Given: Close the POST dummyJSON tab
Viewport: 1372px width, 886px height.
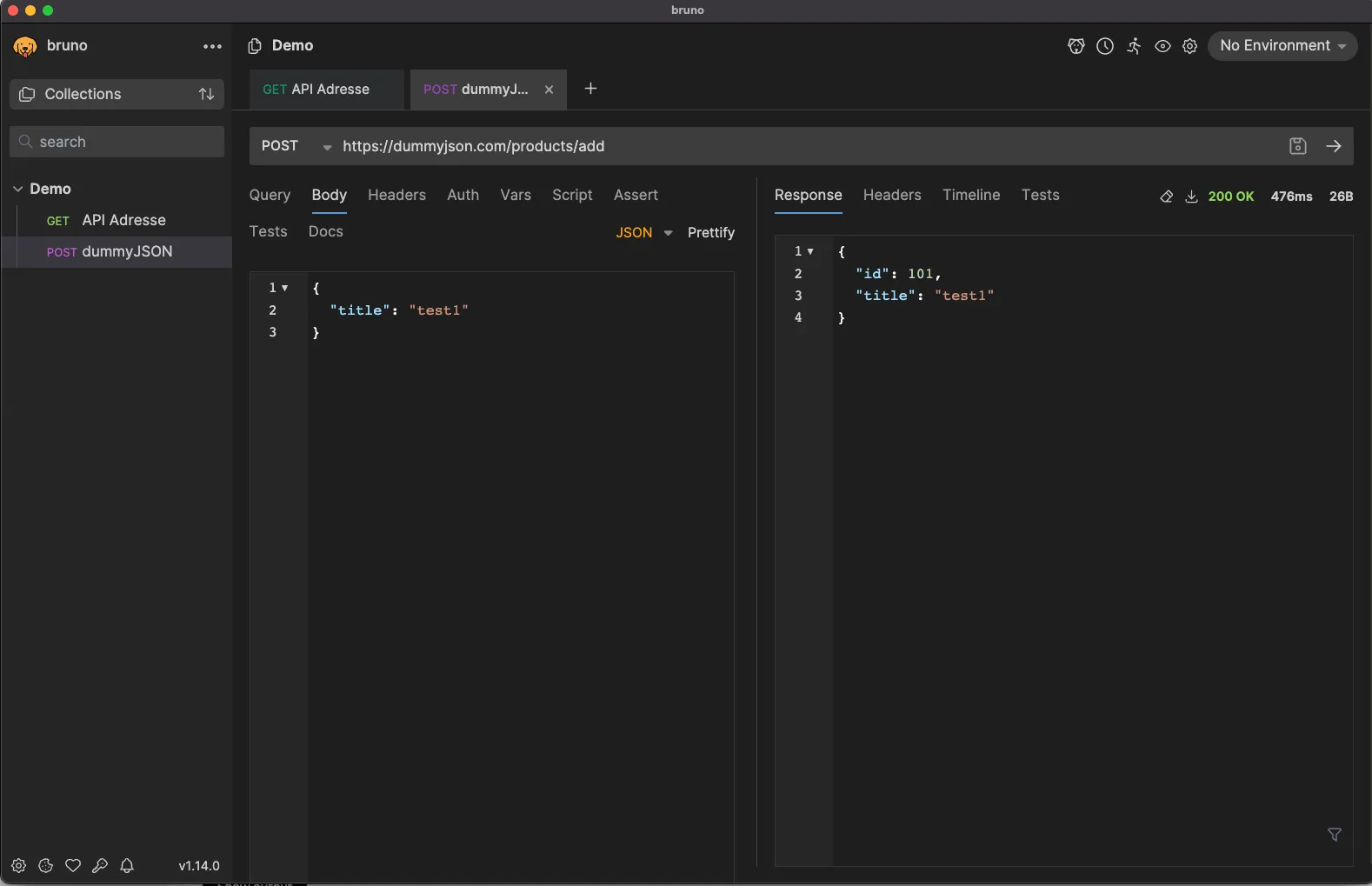Looking at the screenshot, I should pos(549,90).
